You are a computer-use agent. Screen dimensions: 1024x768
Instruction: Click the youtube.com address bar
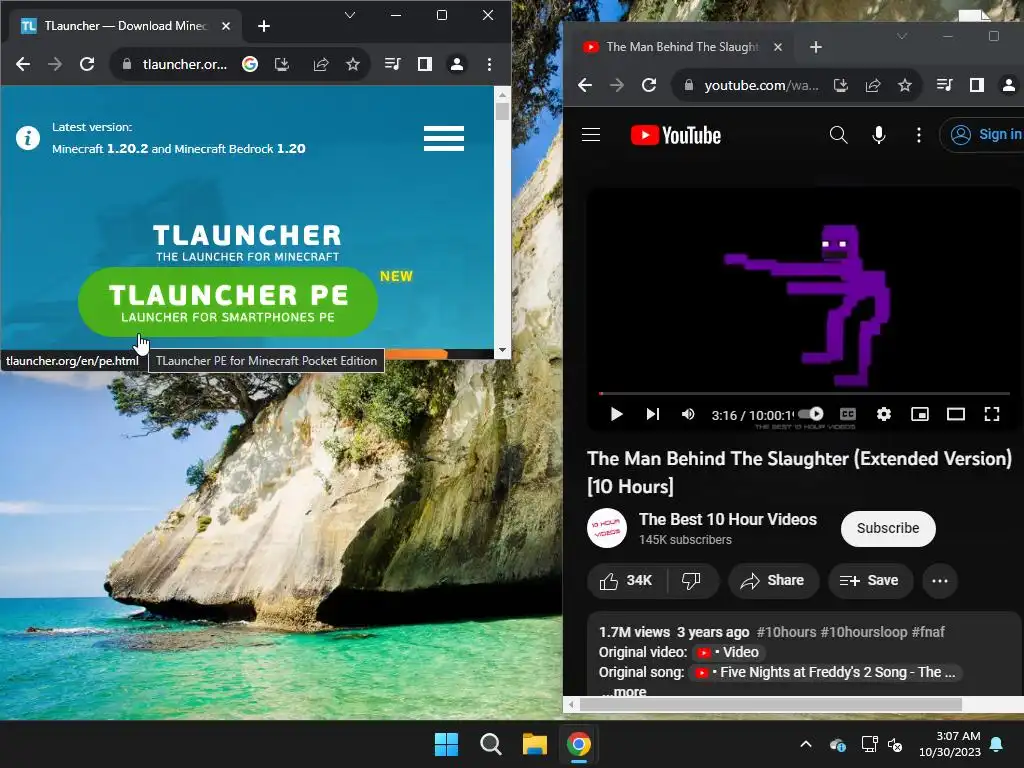[761, 86]
